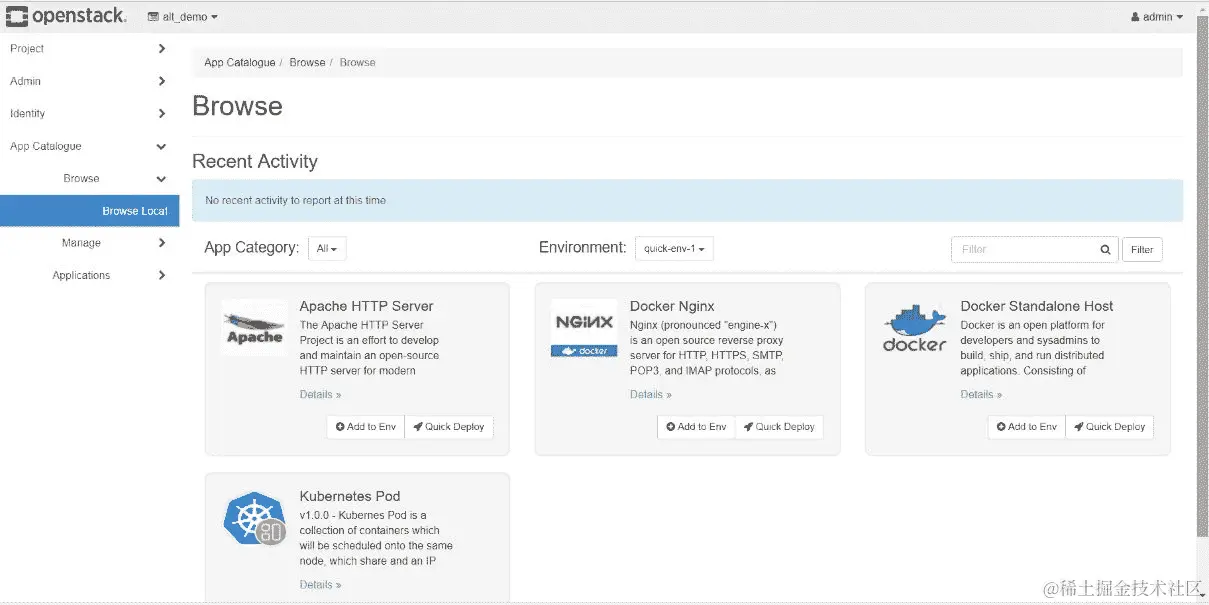1209x605 pixels.
Task: Collapse the App Catalogue section
Action: (x=90, y=146)
